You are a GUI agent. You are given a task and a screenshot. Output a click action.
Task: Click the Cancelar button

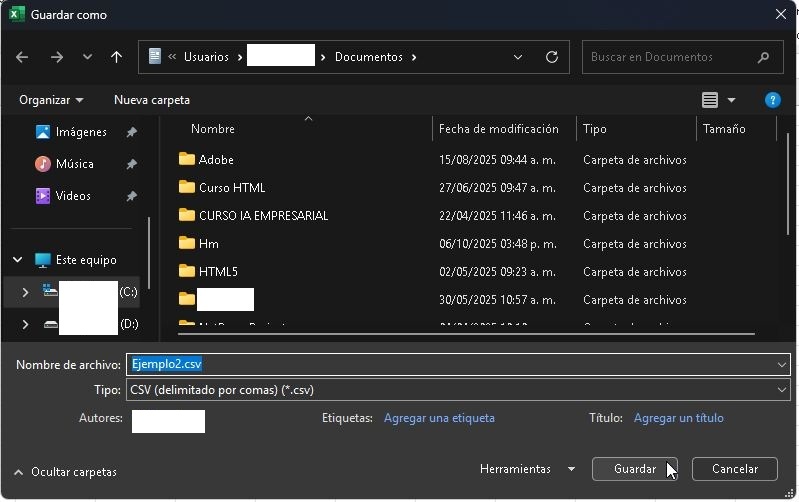click(735, 469)
